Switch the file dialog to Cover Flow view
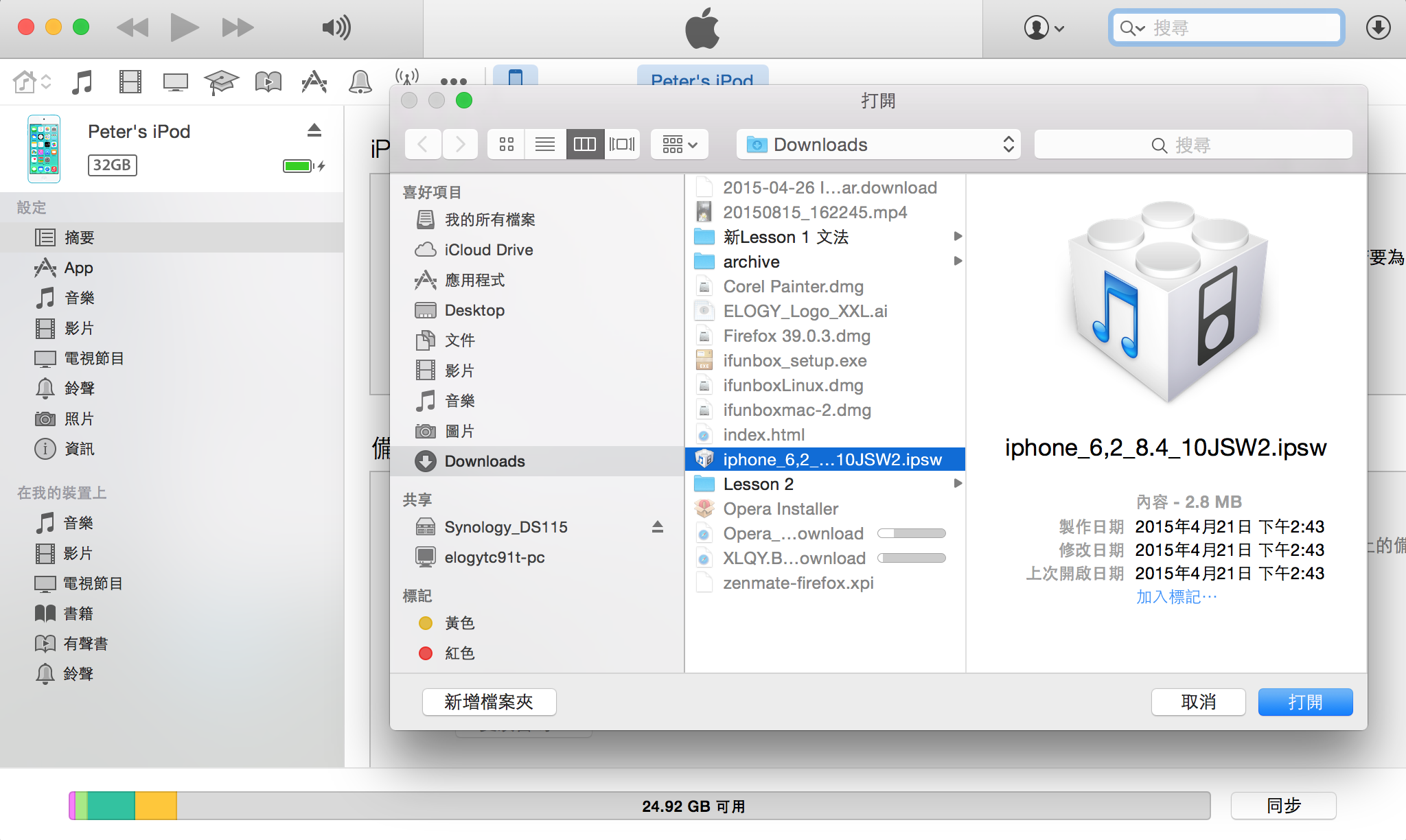Image resolution: width=1406 pixels, height=840 pixels. (x=622, y=144)
